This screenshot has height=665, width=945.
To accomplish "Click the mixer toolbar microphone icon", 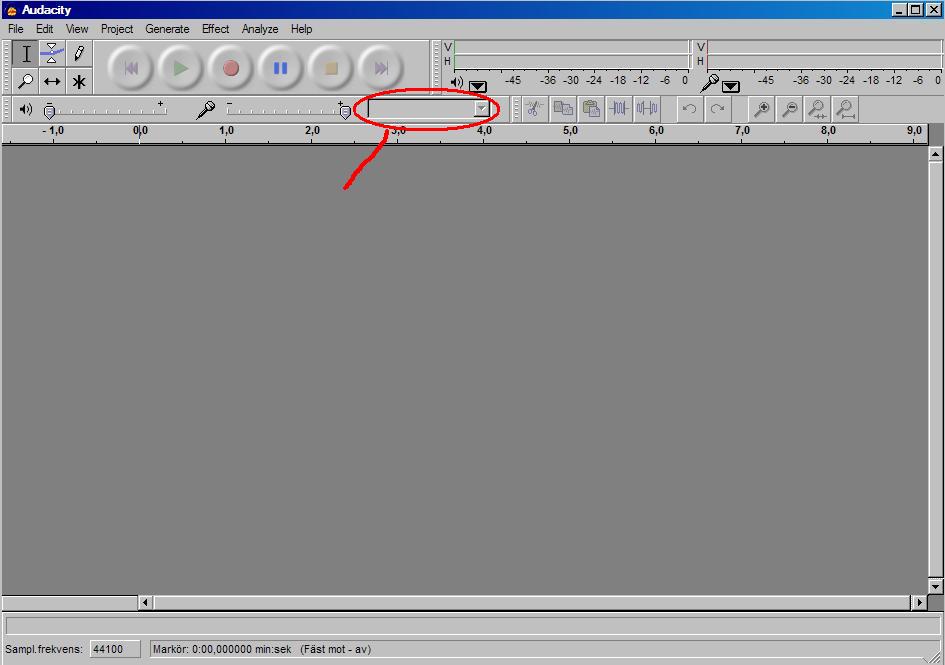I will pos(206,110).
